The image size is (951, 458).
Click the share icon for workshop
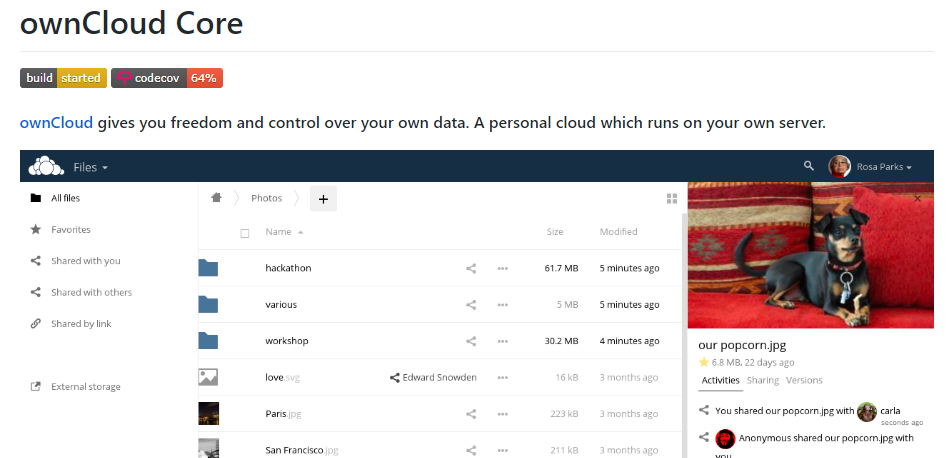(471, 341)
